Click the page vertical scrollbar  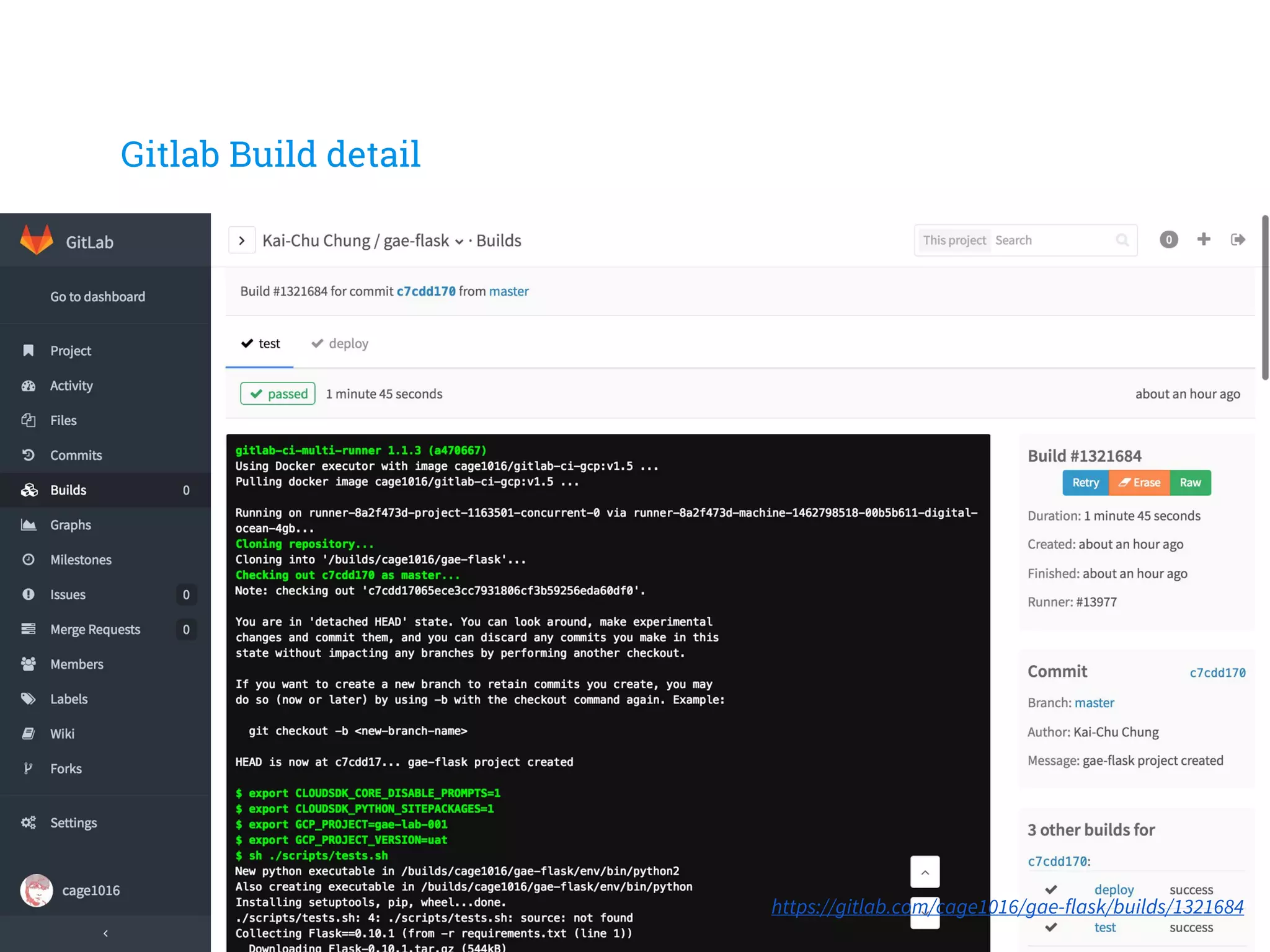tap(1265, 297)
